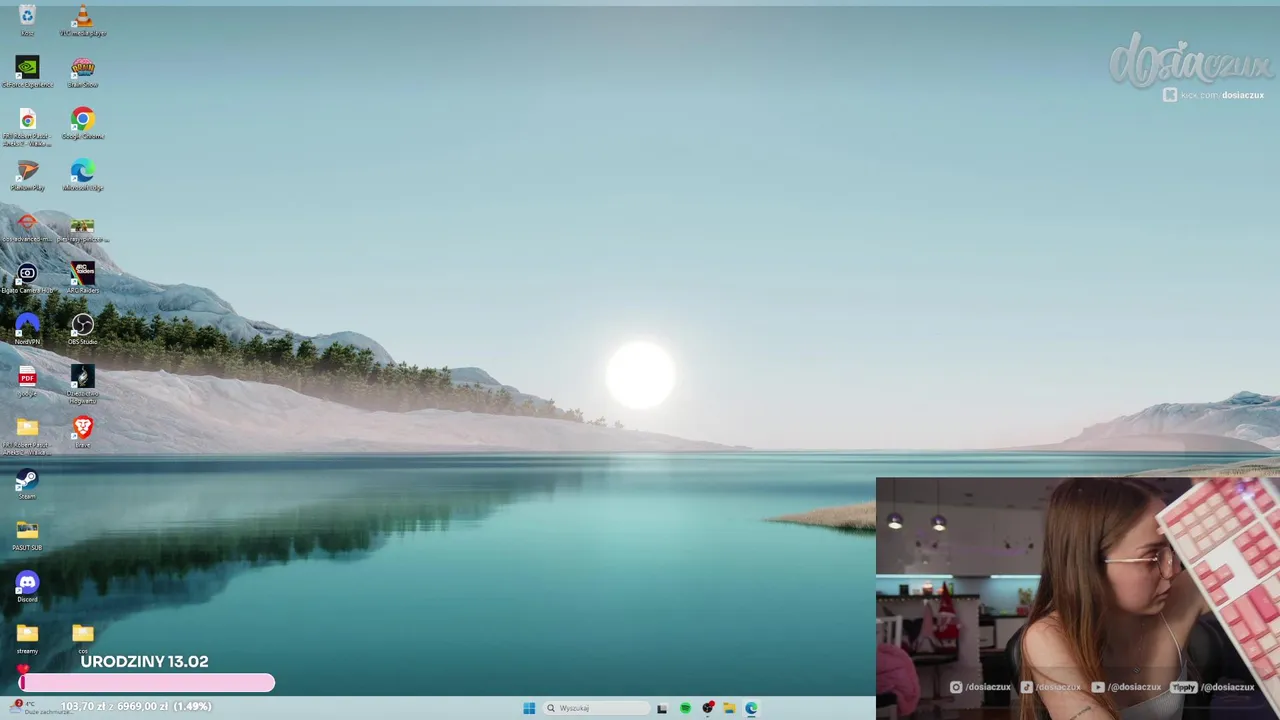
Task: Launch VLC media player from the desktop
Action: click(83, 17)
